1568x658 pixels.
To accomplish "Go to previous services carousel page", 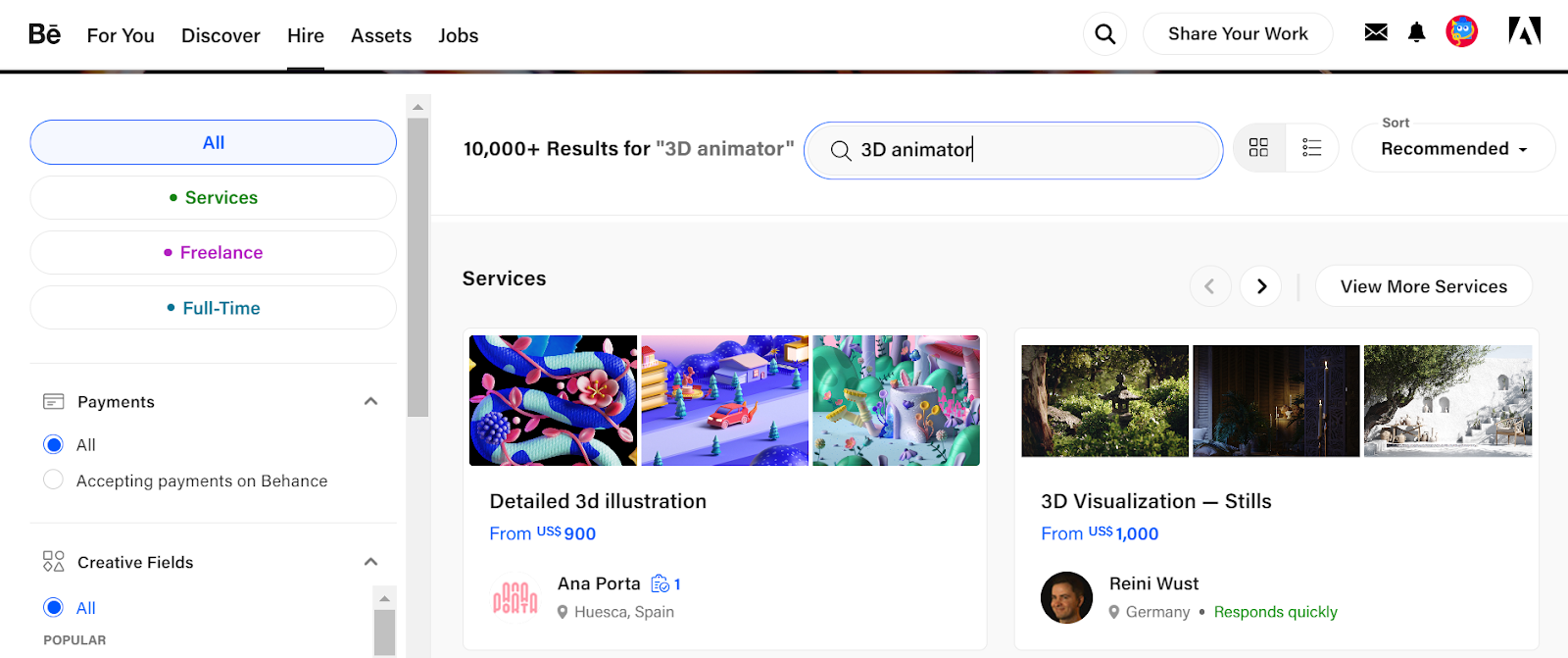I will click(x=1210, y=286).
